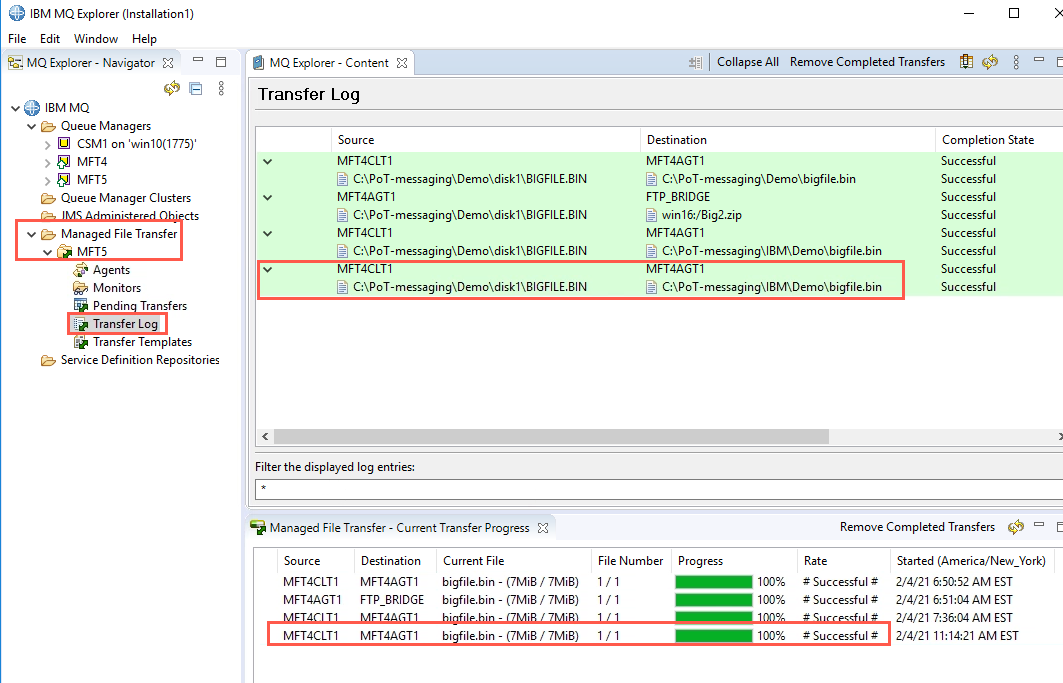
Task: Click the configure columns icon in Content toolbar
Action: [x=966, y=62]
